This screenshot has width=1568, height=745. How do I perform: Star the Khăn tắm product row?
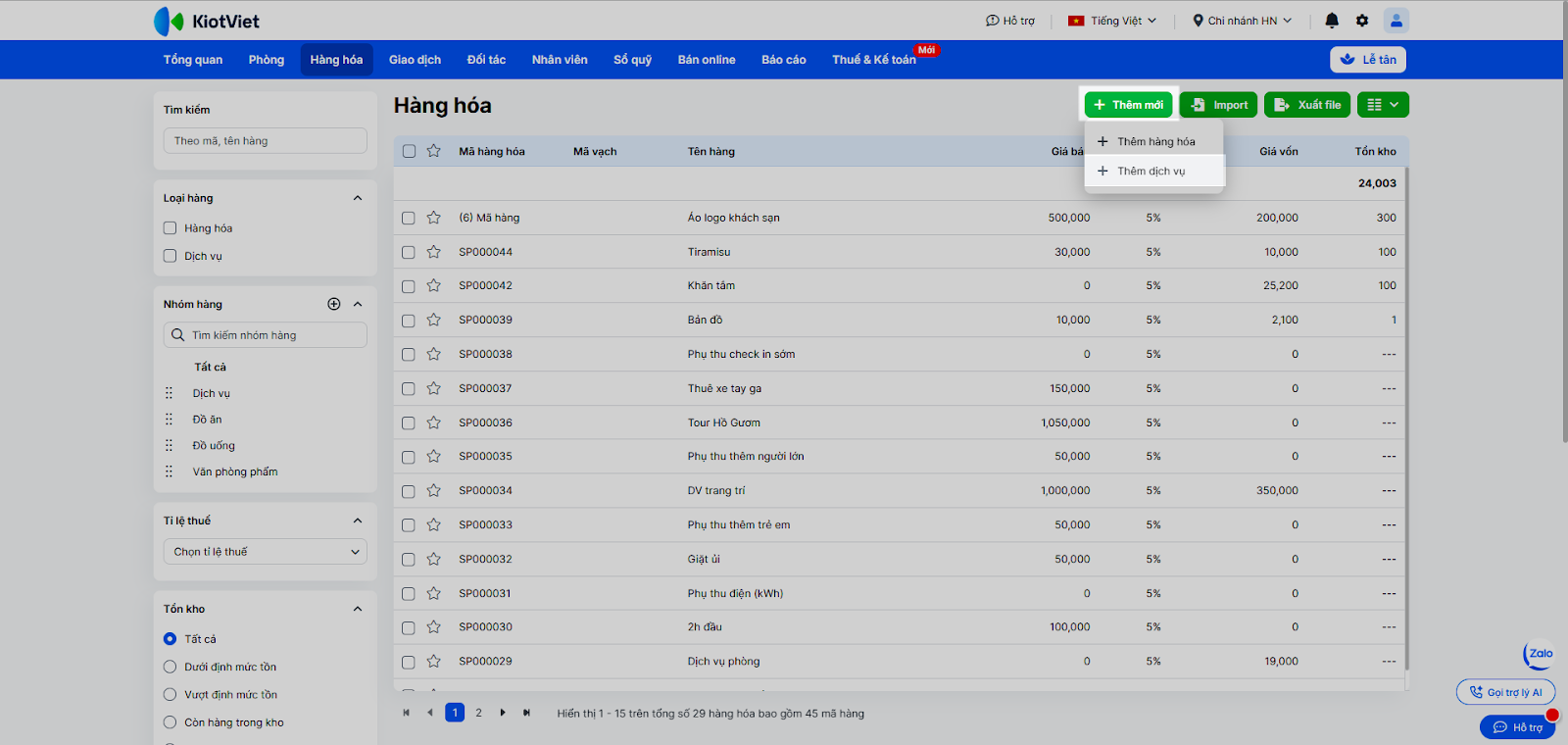tap(434, 285)
